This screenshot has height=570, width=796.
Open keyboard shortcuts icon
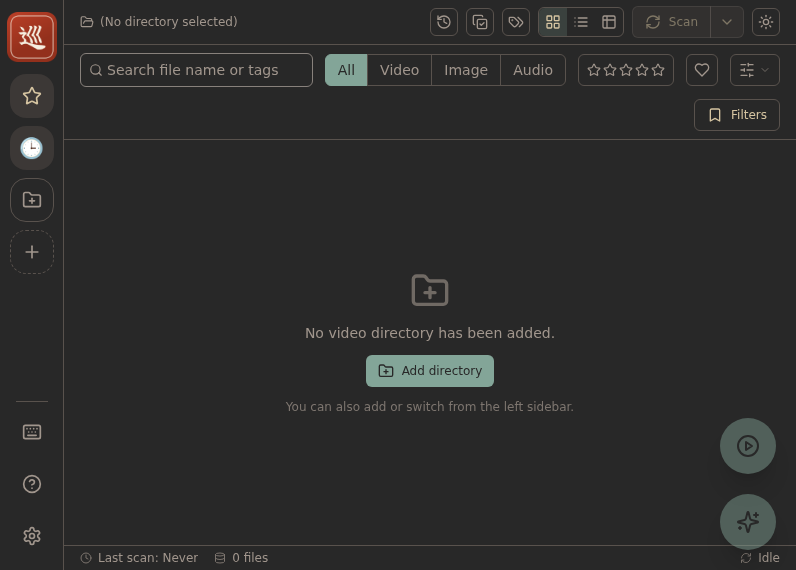click(x=32, y=432)
